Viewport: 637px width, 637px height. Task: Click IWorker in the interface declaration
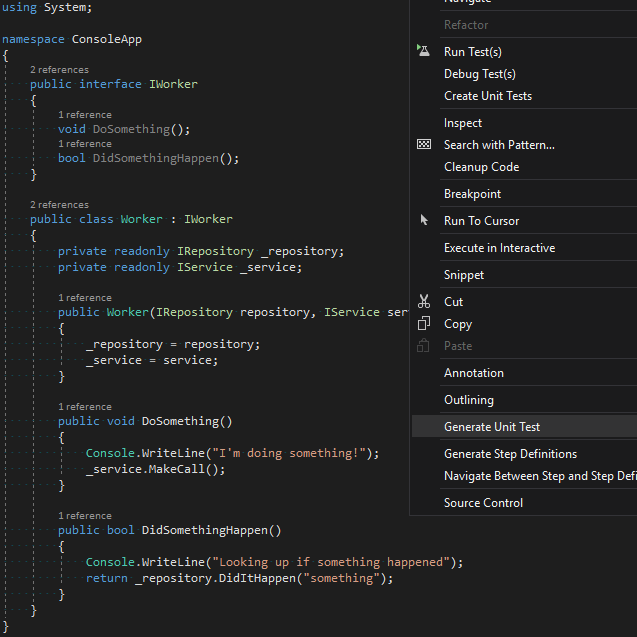[x=173, y=84]
